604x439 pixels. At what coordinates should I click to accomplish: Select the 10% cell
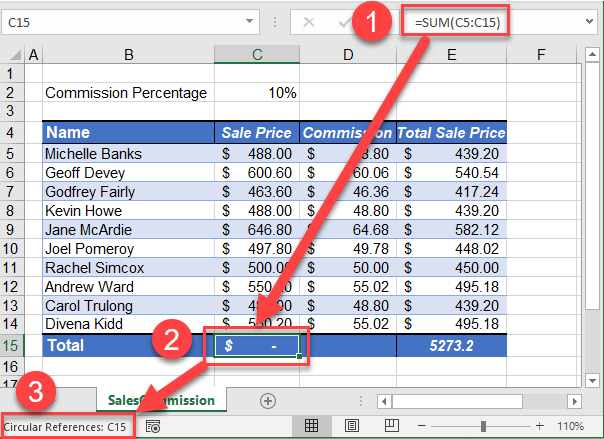pos(257,93)
